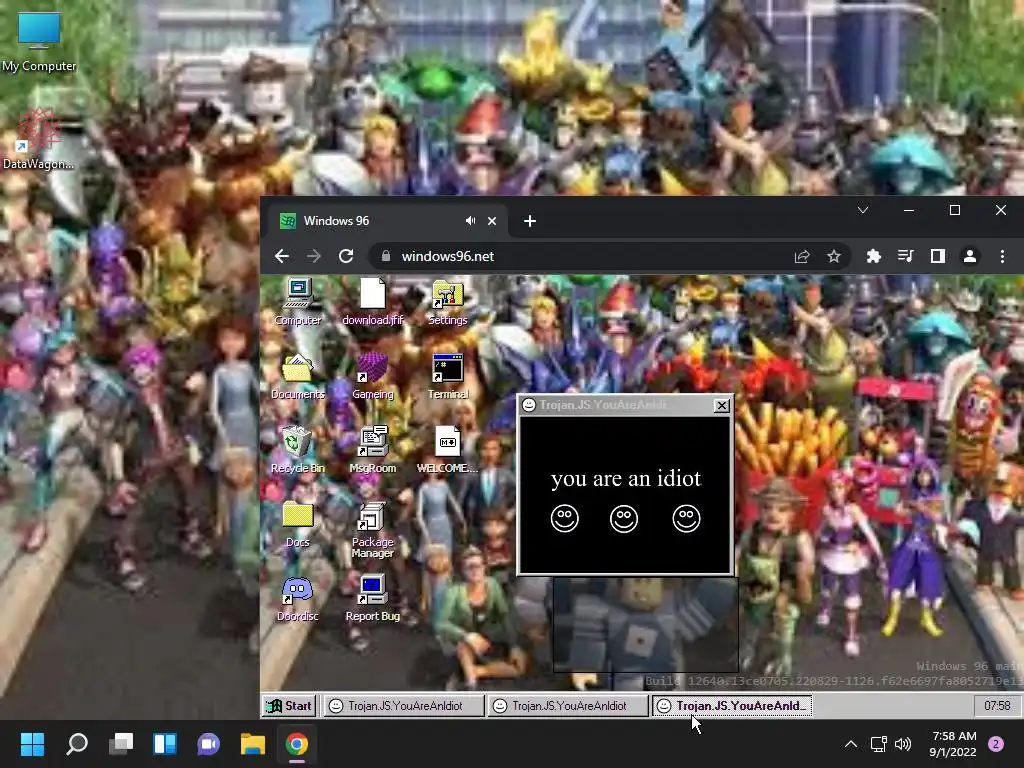
Task: Click the smiley icon in the Trojan window title
Action: tap(529, 405)
